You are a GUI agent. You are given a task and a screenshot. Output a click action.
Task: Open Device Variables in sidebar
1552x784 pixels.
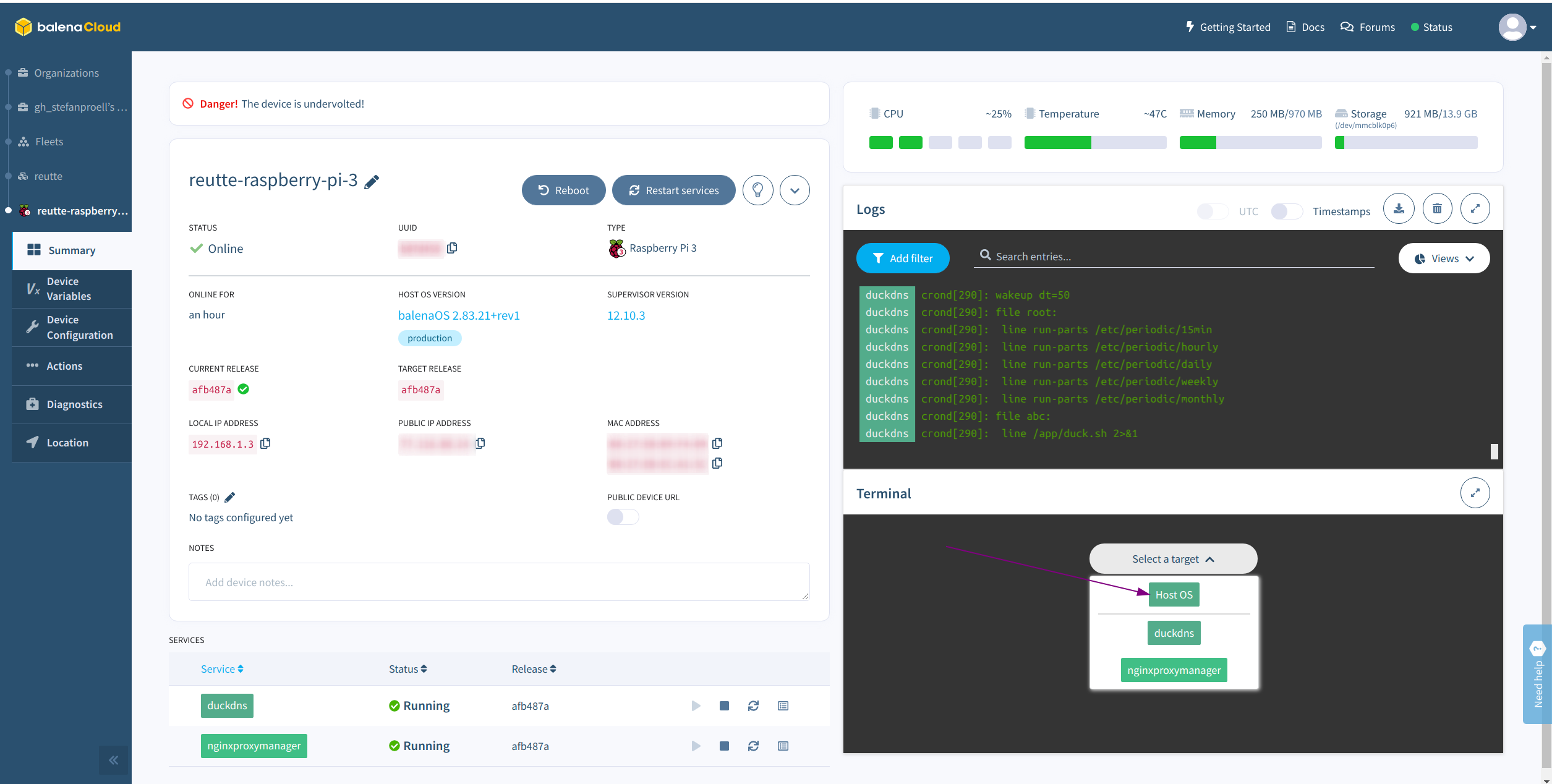(x=72, y=289)
